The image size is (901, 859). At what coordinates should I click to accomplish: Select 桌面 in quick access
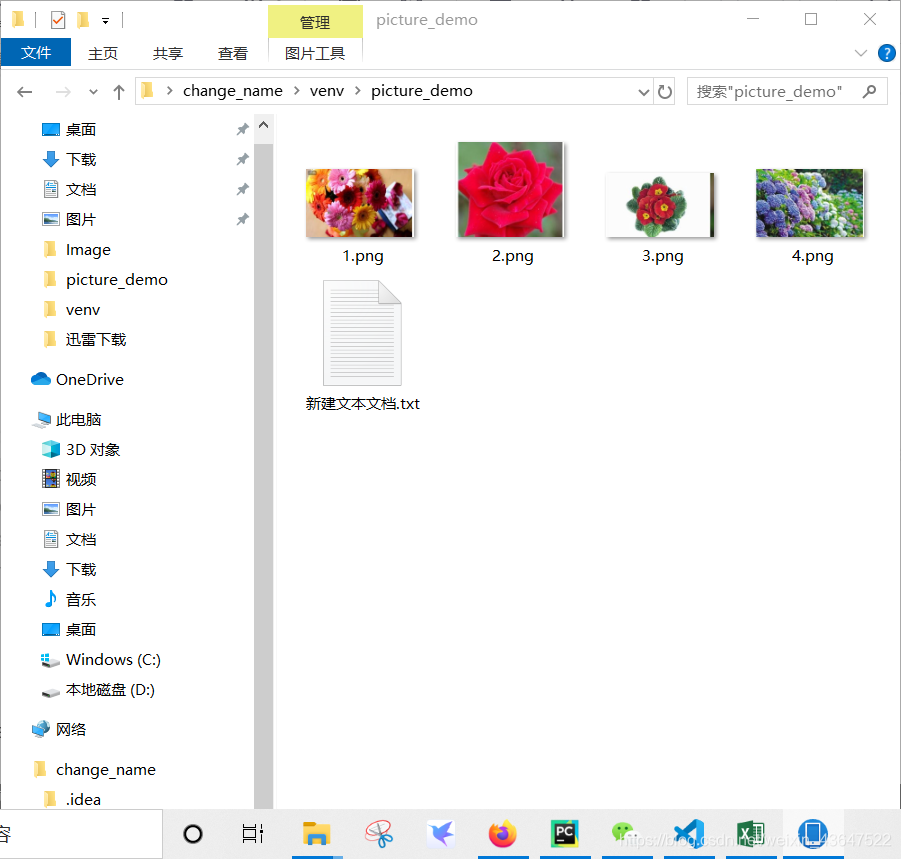[x=80, y=130]
